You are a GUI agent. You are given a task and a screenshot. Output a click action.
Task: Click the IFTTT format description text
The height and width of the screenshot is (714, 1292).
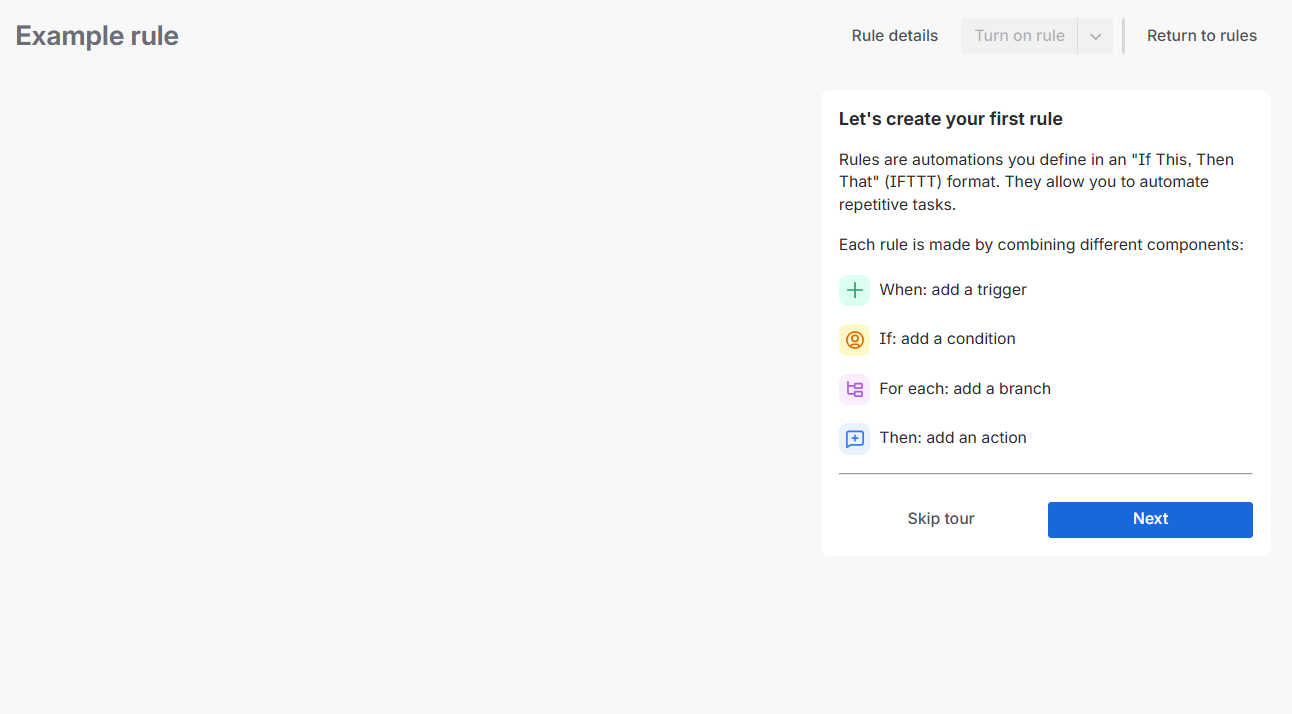(x=1035, y=181)
